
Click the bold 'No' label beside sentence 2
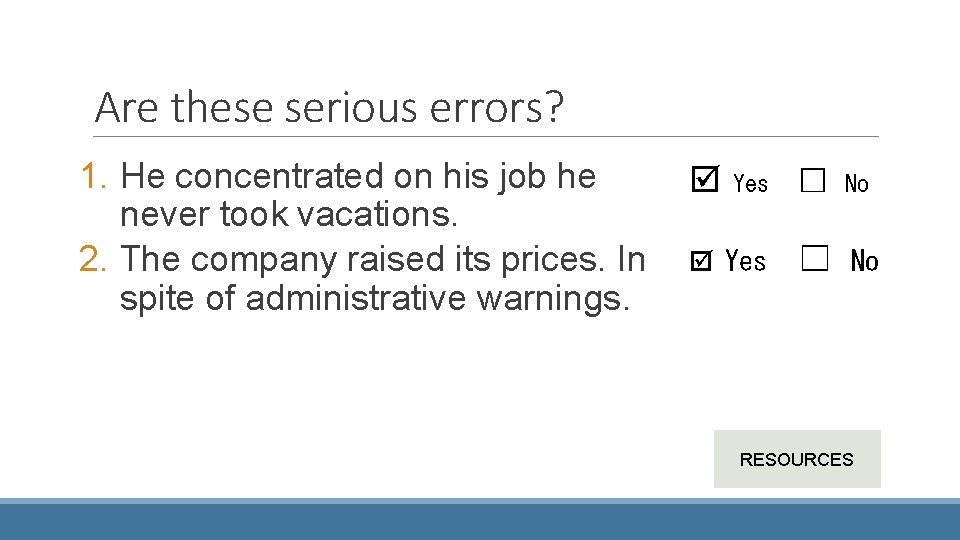[864, 261]
